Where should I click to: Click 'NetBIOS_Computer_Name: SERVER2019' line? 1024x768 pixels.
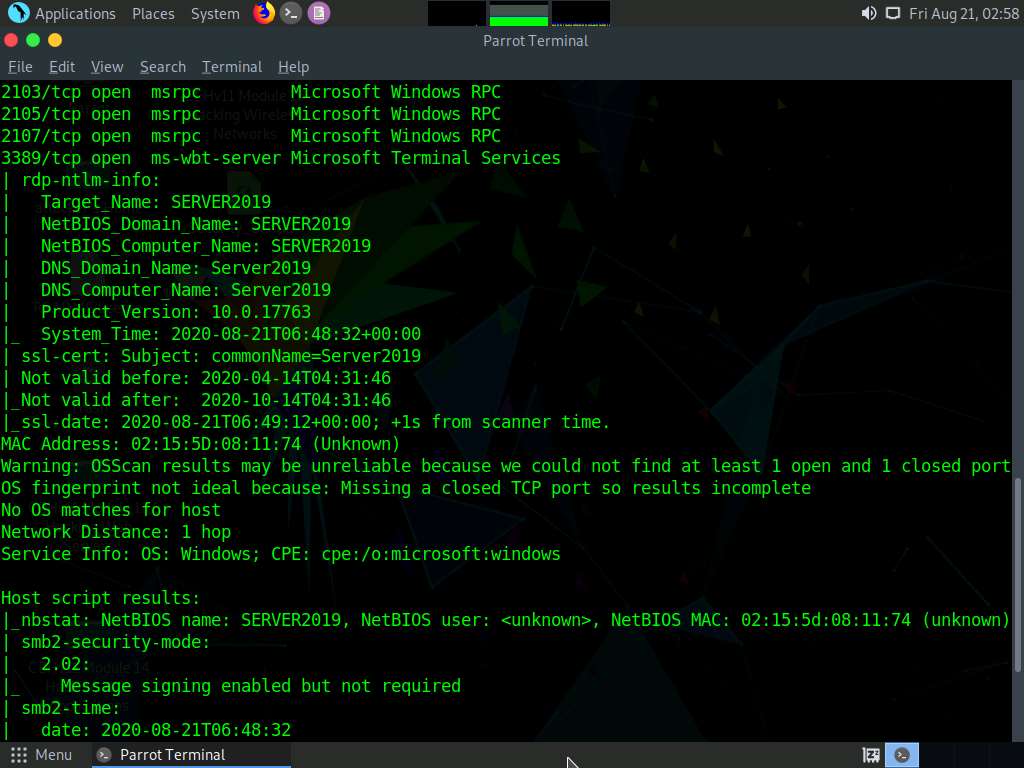pos(206,246)
